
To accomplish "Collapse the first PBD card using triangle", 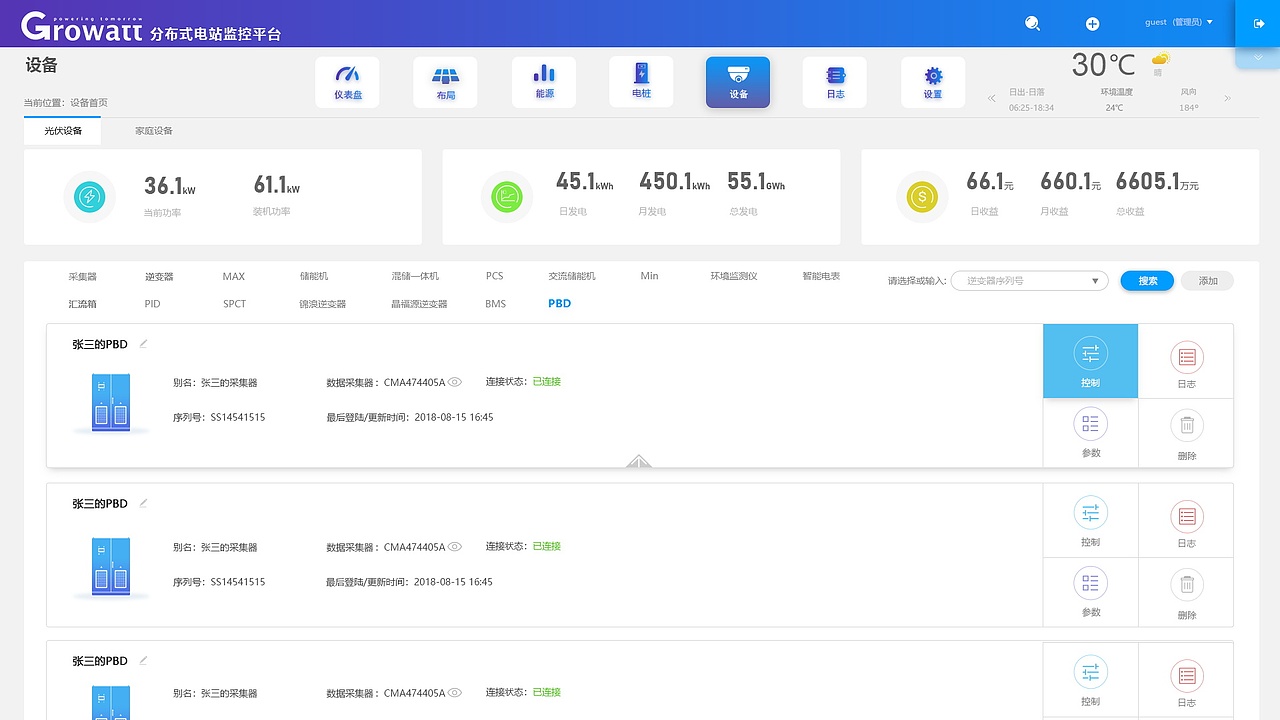I will click(x=639, y=461).
